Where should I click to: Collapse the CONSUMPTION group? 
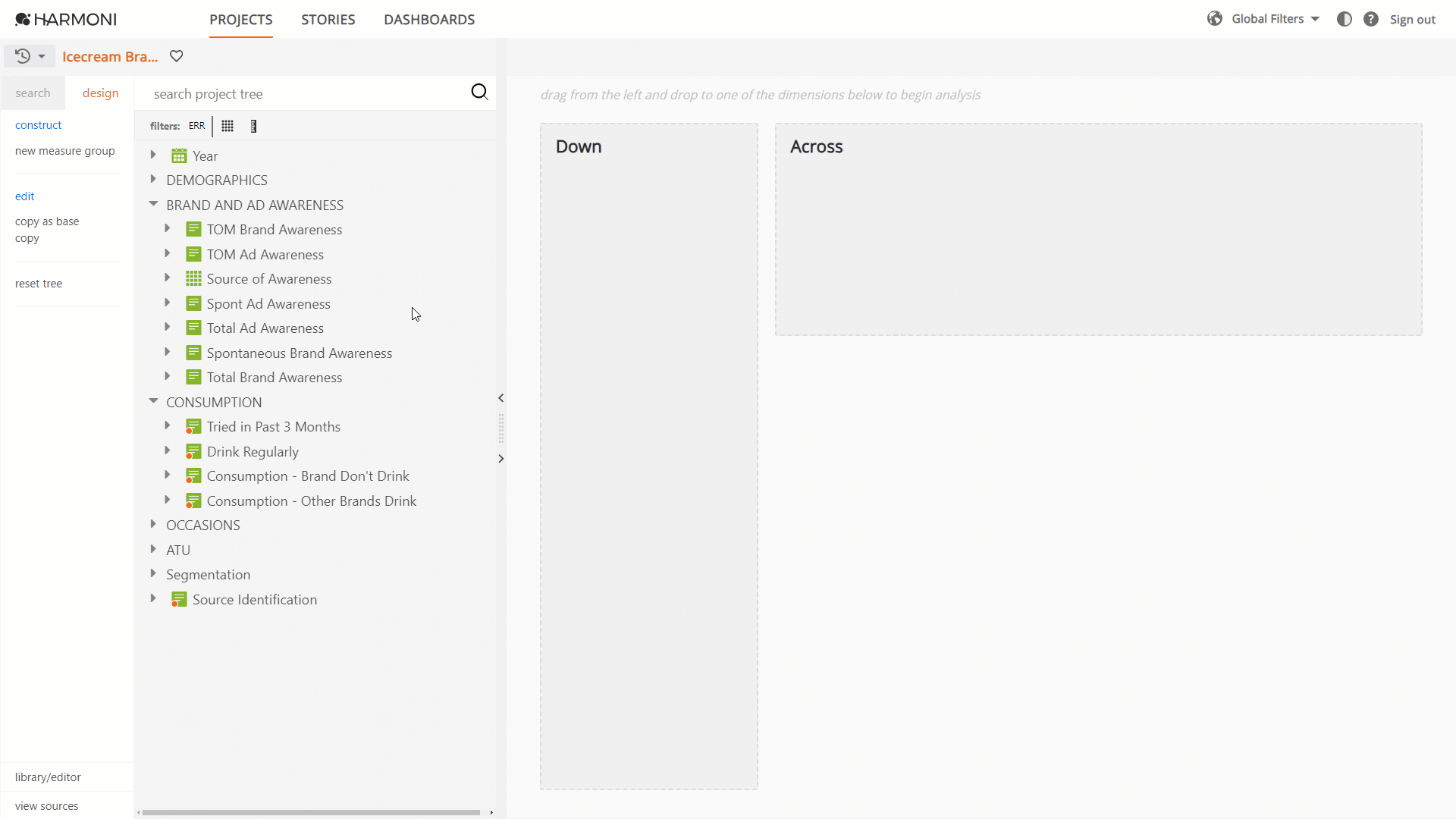[153, 401]
